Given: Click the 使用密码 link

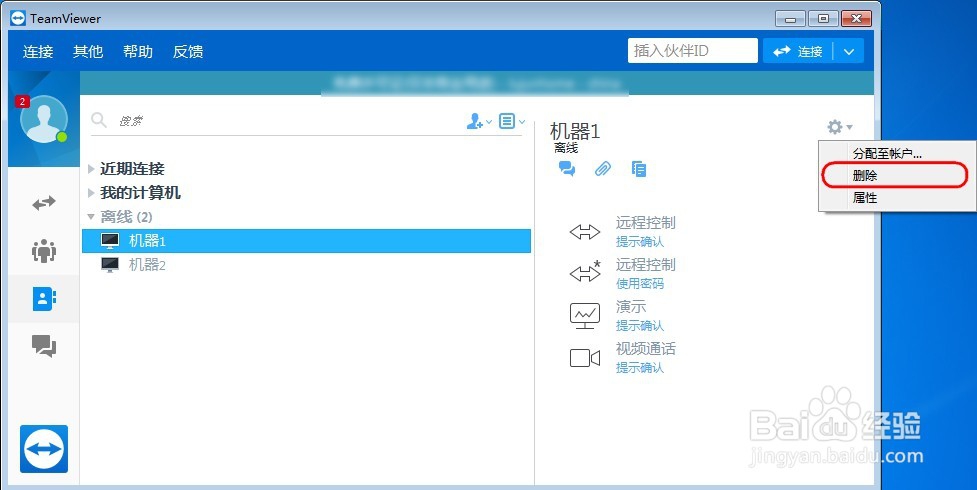Looking at the screenshot, I should [x=640, y=284].
